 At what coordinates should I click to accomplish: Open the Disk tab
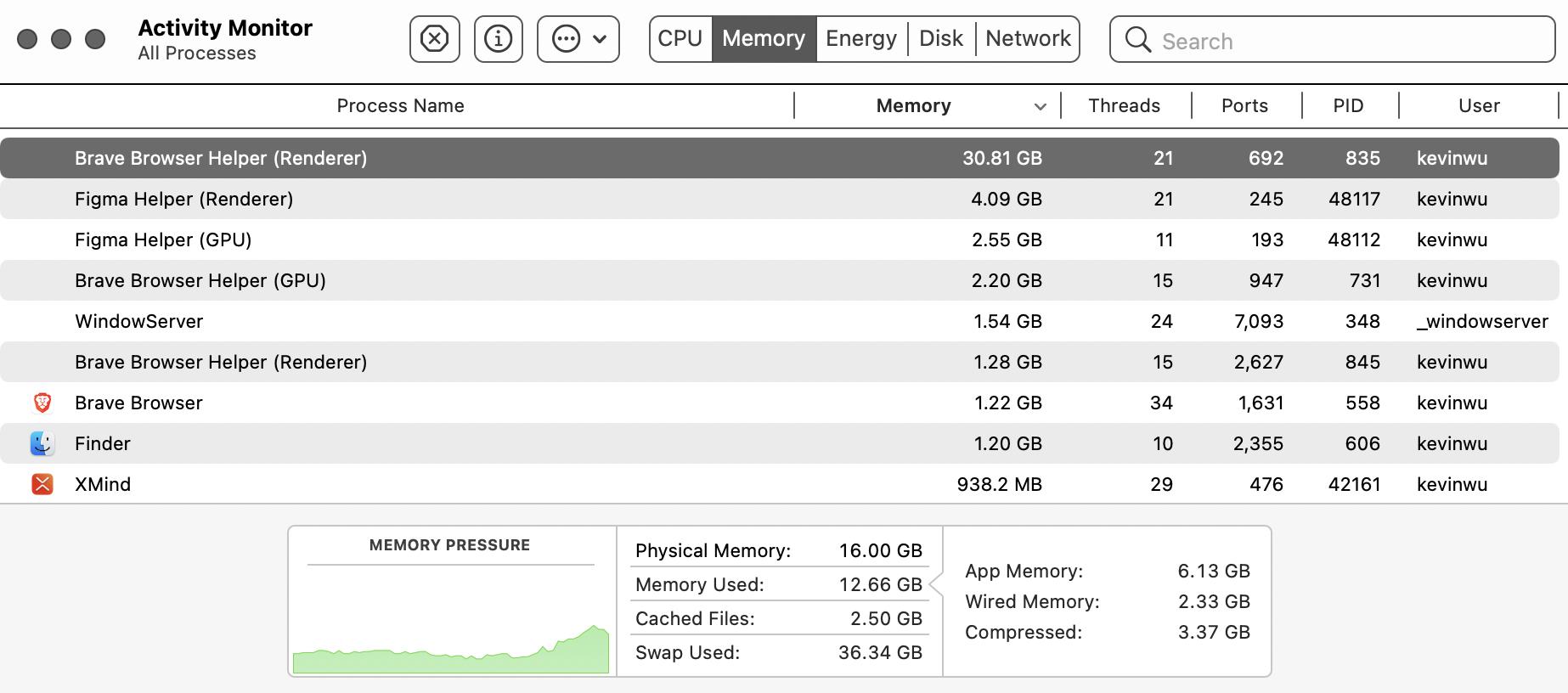click(941, 39)
